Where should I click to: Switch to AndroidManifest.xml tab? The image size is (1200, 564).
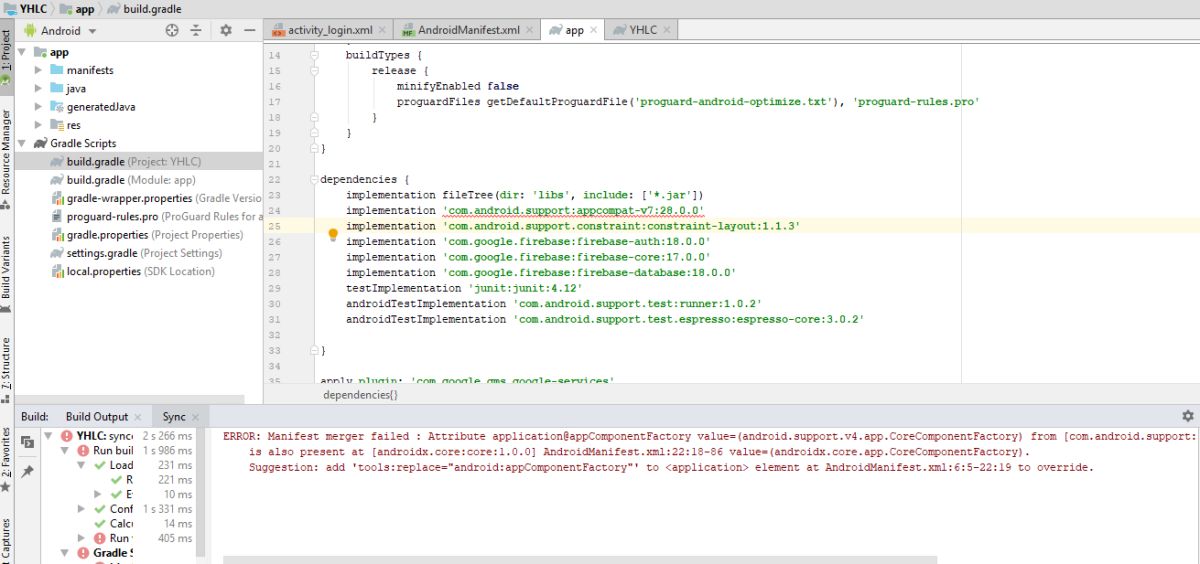coord(468,30)
